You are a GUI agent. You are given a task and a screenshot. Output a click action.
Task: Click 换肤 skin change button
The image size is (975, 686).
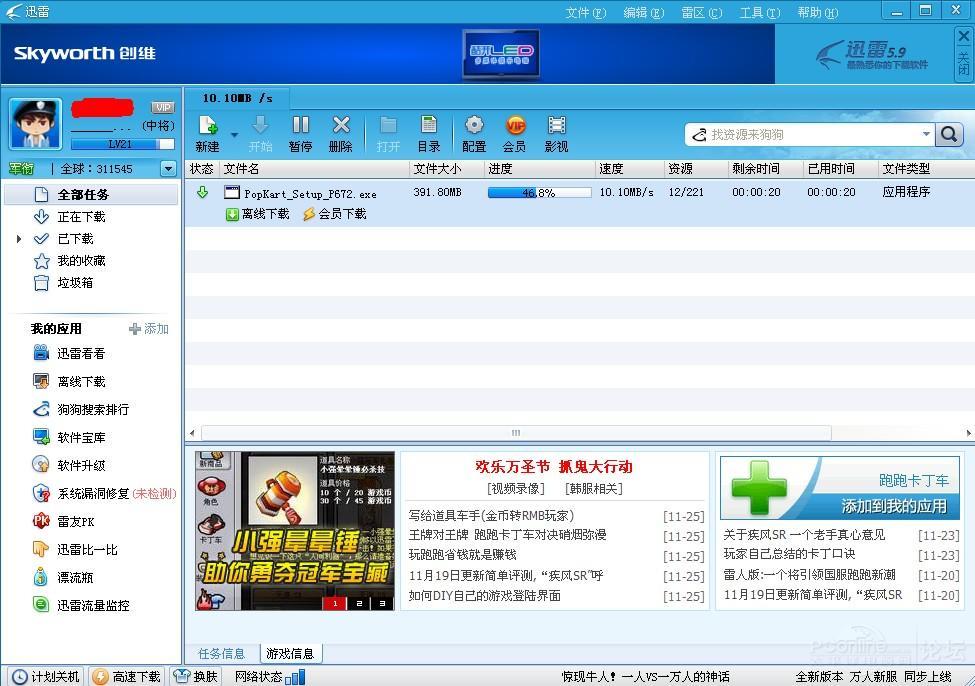pos(196,676)
